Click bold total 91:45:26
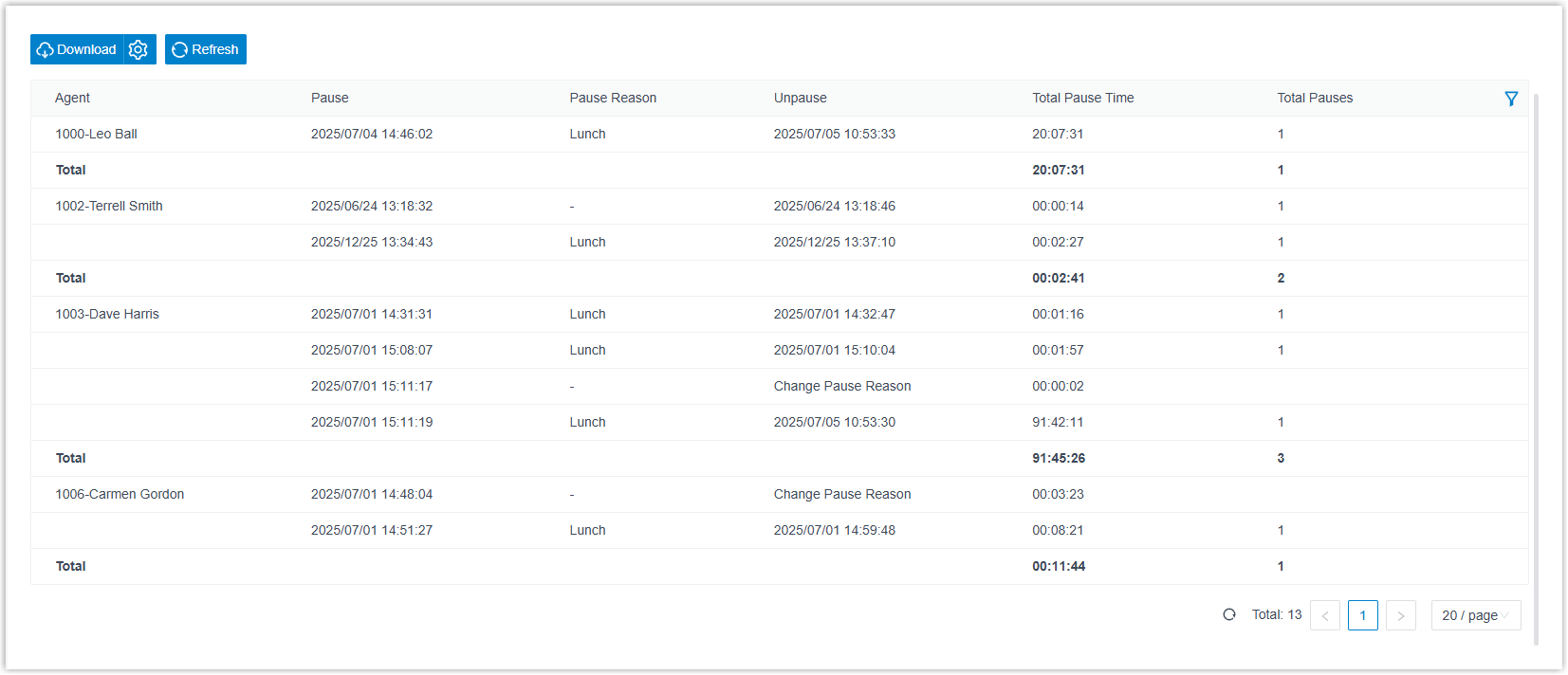 pos(1059,458)
